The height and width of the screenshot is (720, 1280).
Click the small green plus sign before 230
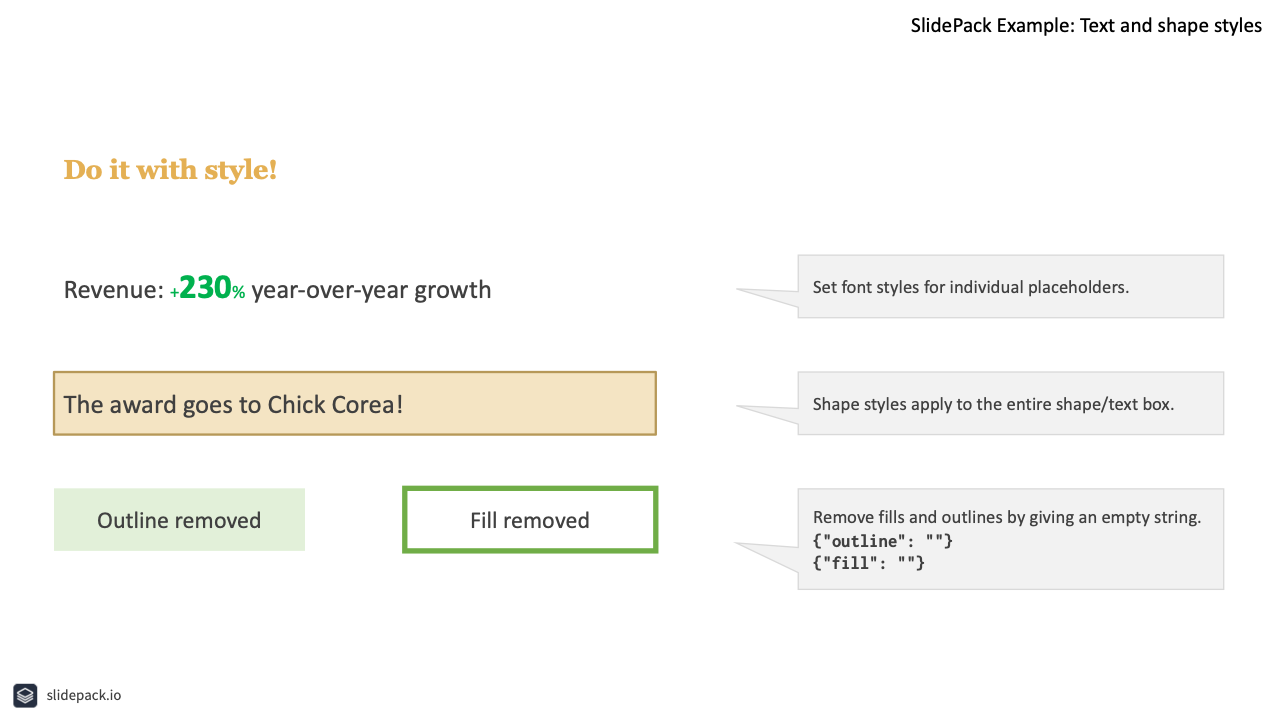tap(174, 293)
